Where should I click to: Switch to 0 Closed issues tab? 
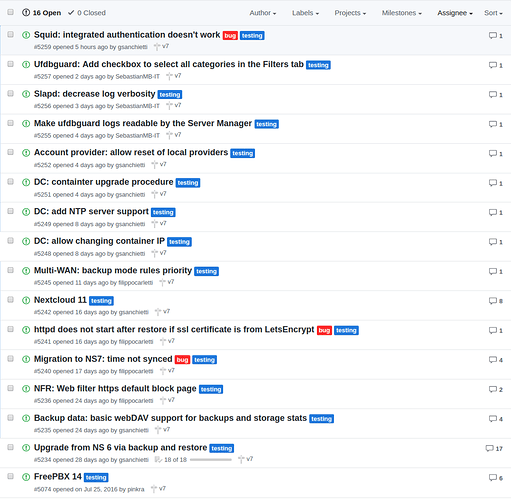87,13
